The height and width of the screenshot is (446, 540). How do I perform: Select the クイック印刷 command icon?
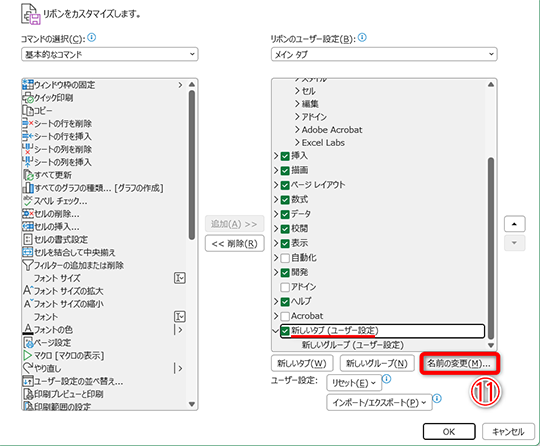click(28, 98)
